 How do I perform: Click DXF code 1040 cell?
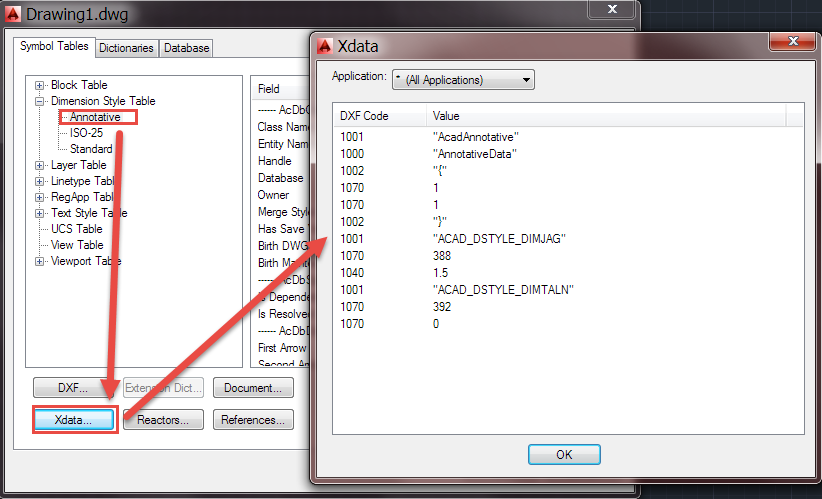point(352,273)
